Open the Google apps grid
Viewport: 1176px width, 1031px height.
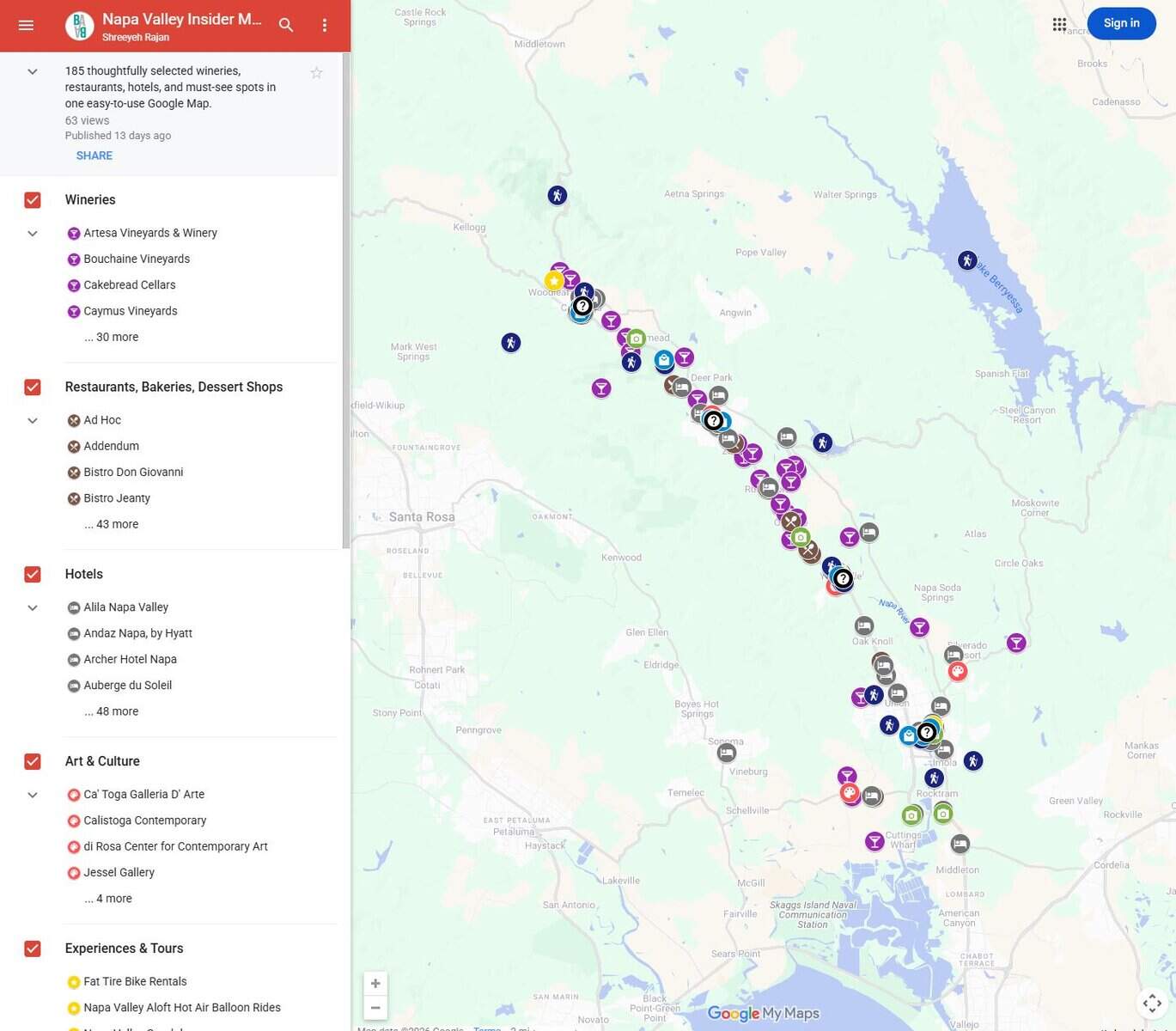coord(1059,24)
